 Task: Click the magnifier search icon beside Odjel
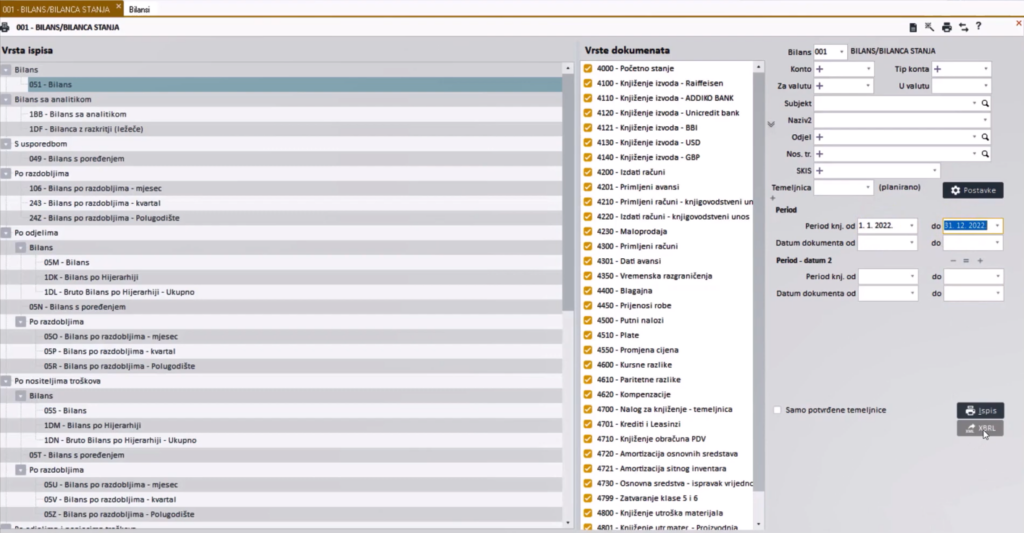tap(984, 137)
